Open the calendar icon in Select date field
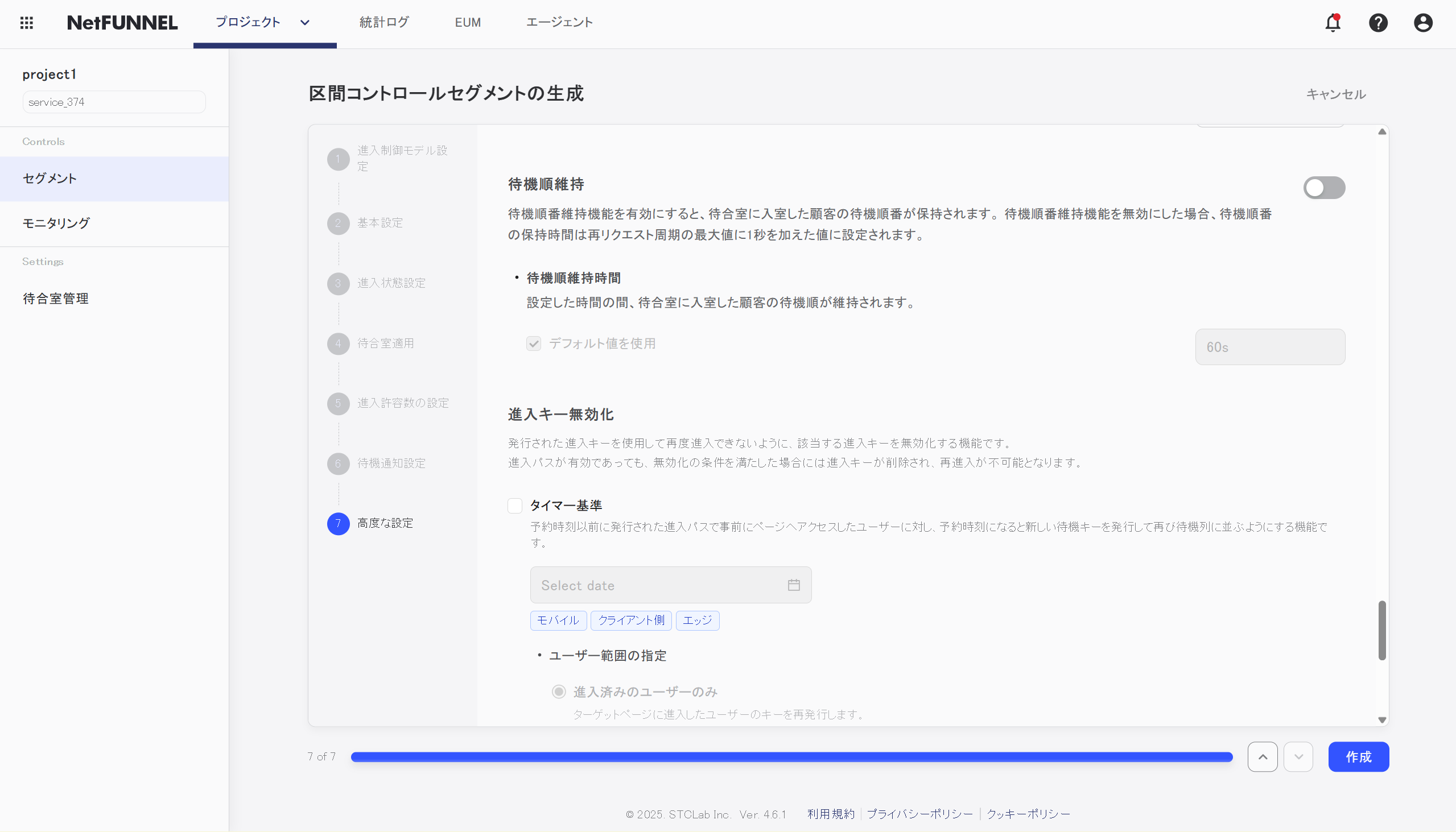This screenshot has width=1456, height=832. (x=794, y=585)
